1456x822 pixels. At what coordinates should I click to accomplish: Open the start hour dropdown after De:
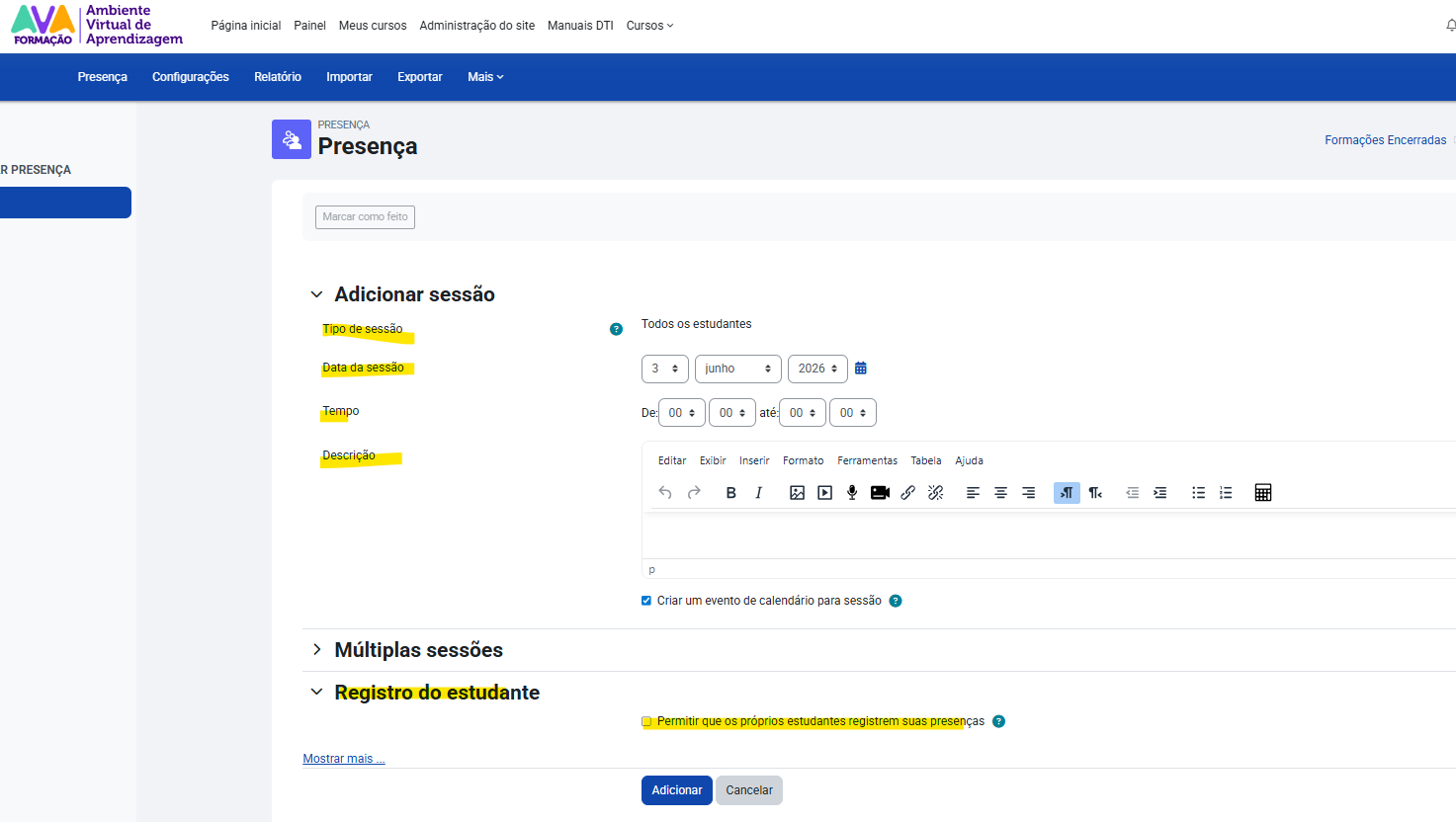pos(682,413)
